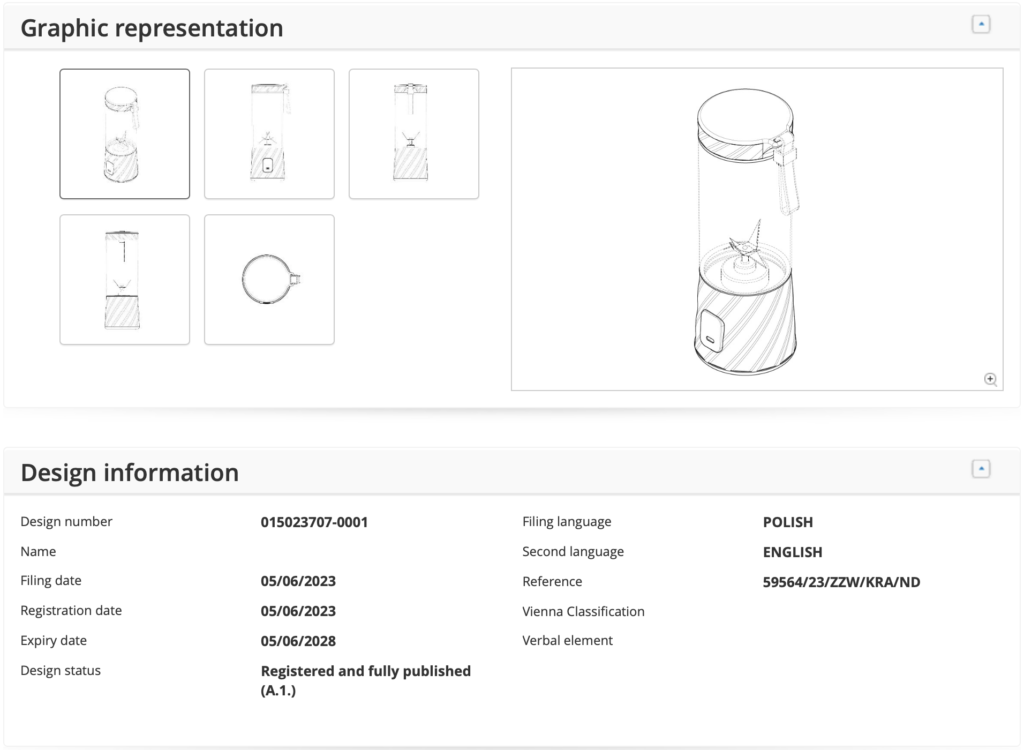
Task: Click the Graphic representation heading
Action: 152,28
